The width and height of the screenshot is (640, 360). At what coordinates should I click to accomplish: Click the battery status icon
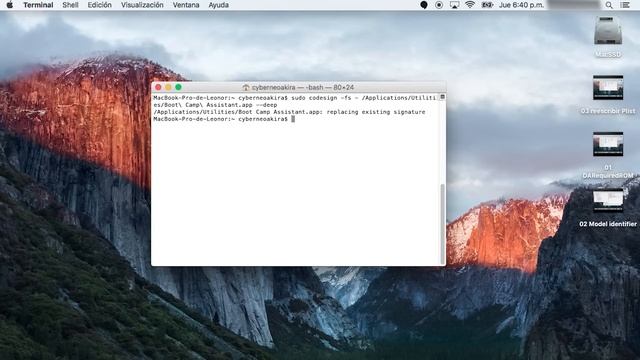487,5
